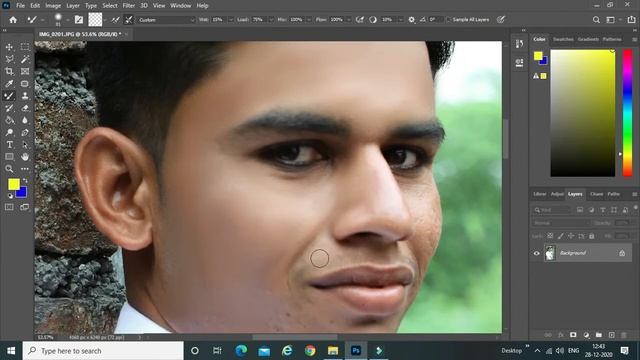Toggle pressure for size control
This screenshot has height=360, width=640.
501,20
